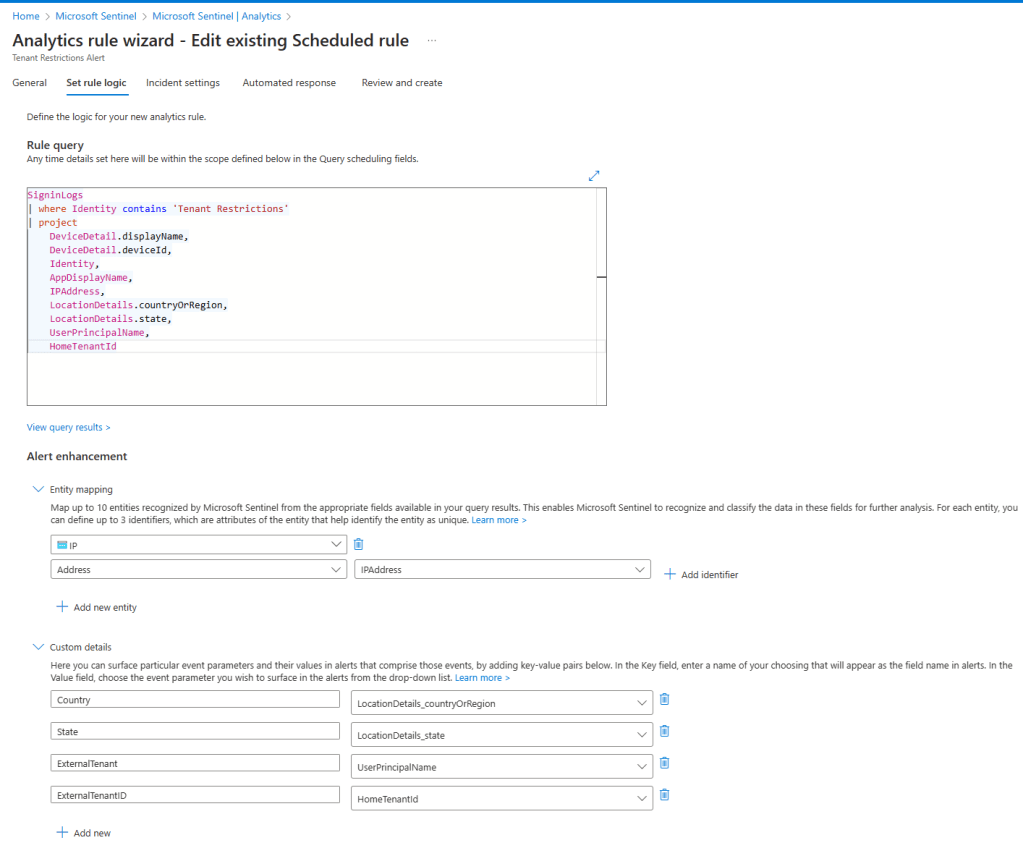The height and width of the screenshot is (856, 1023).
Task: Click View query results link
Action: 68,427
